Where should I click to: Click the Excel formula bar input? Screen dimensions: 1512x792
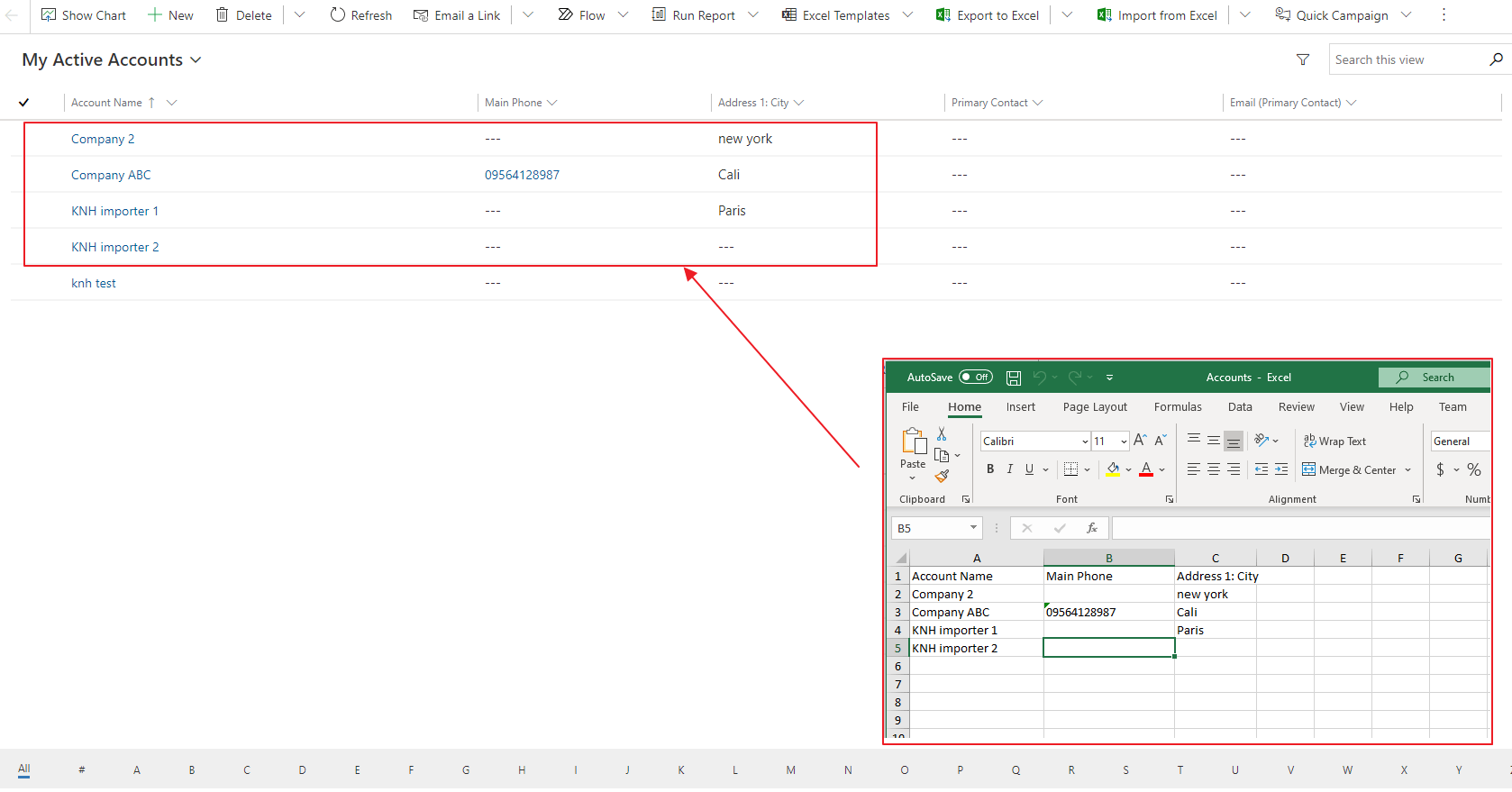pyautogui.click(x=1301, y=528)
